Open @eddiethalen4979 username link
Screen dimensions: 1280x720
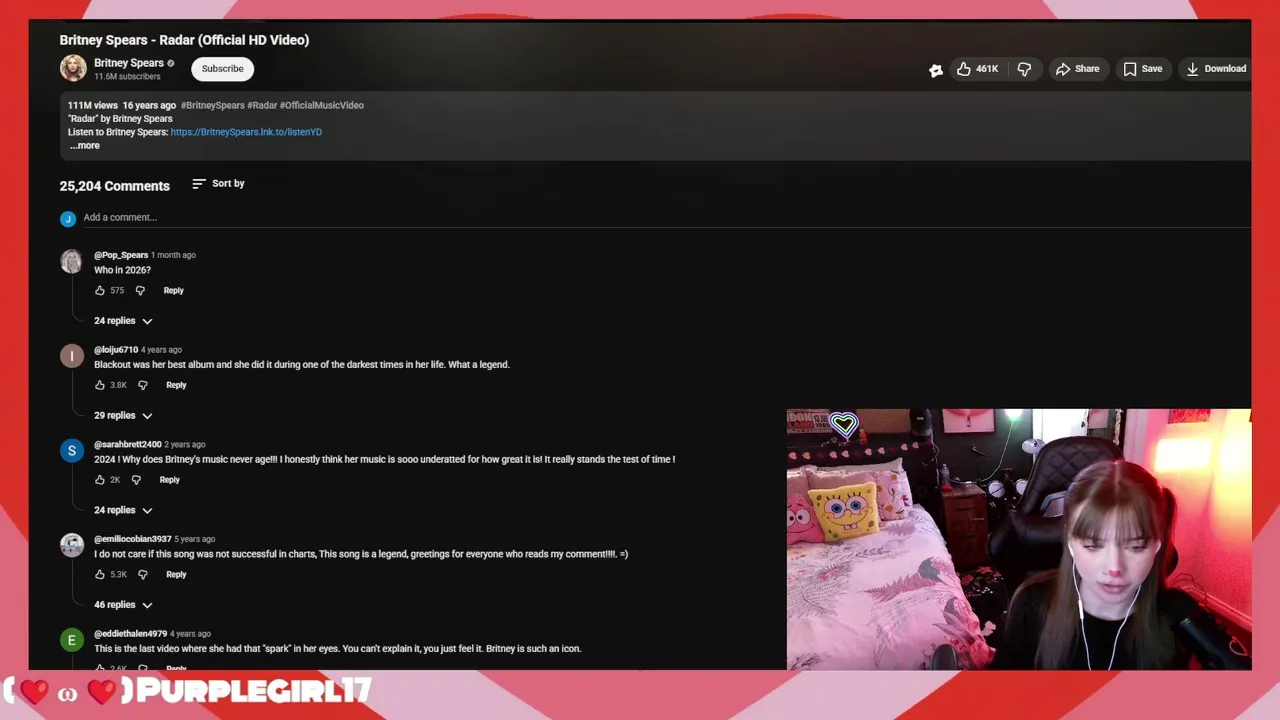130,634
